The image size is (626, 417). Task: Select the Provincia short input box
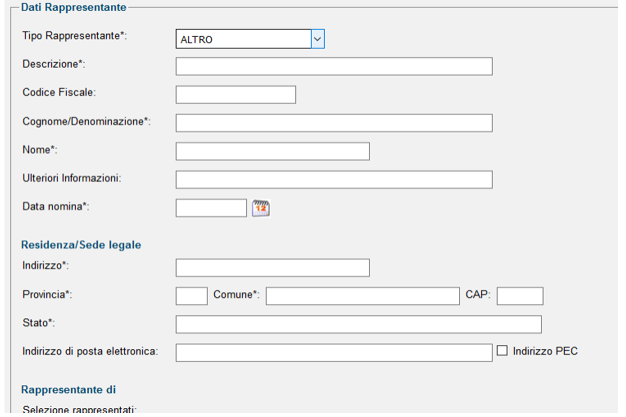coord(192,296)
